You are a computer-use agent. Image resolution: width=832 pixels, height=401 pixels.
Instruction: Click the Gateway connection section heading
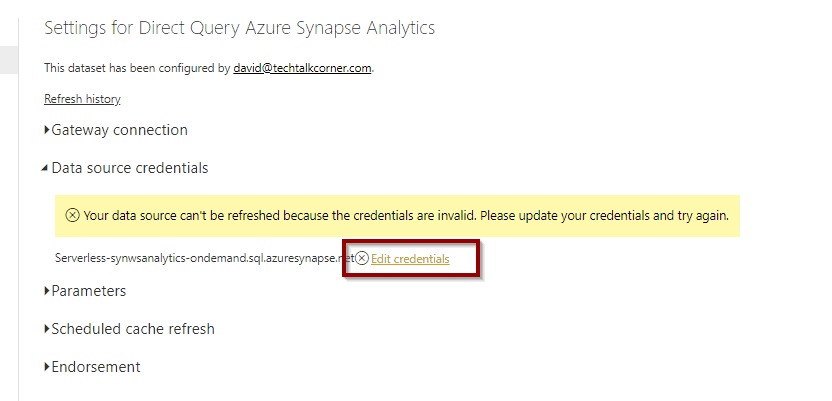(119, 130)
